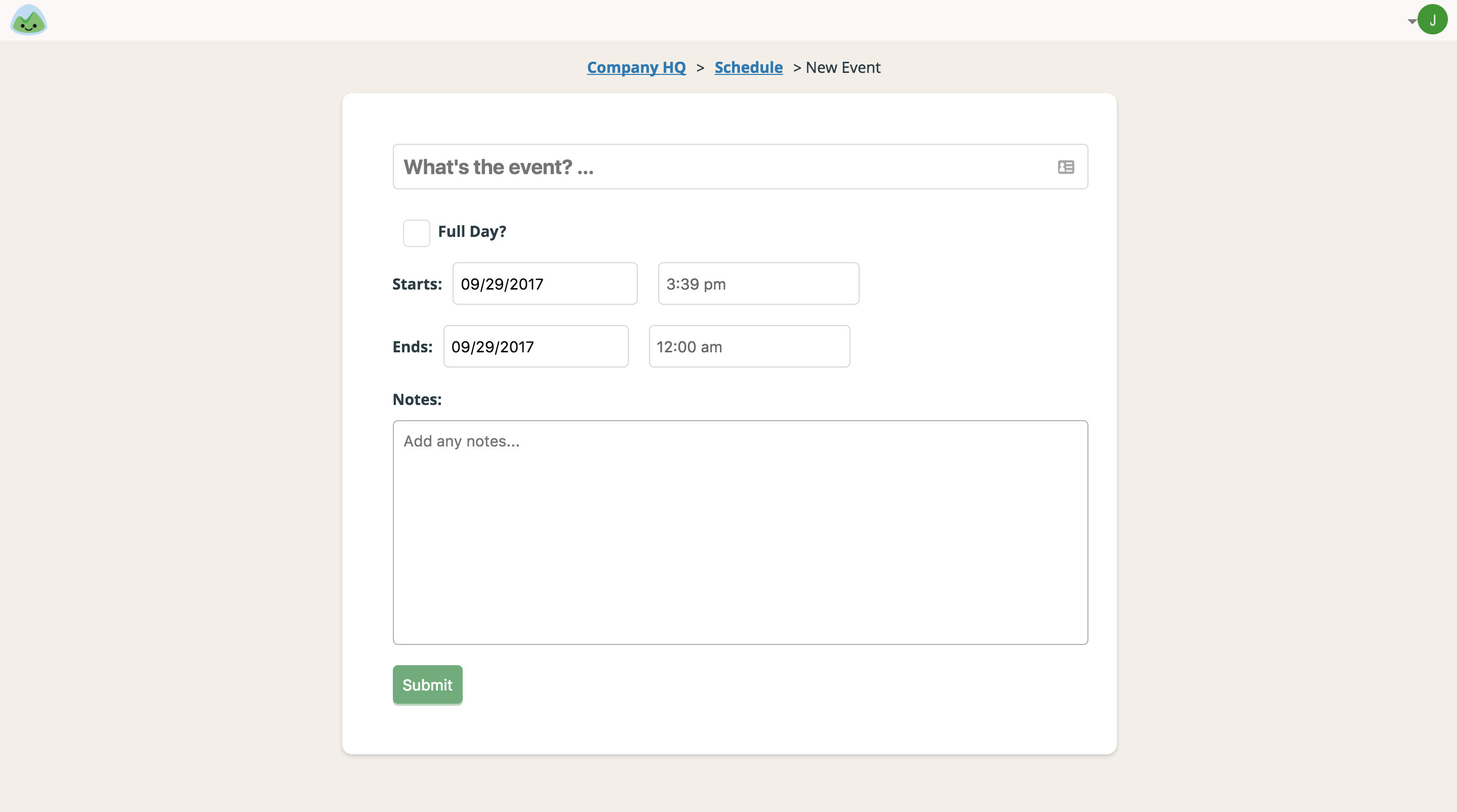1457x812 pixels.
Task: Click the 'Starts:' label
Action: (417, 284)
